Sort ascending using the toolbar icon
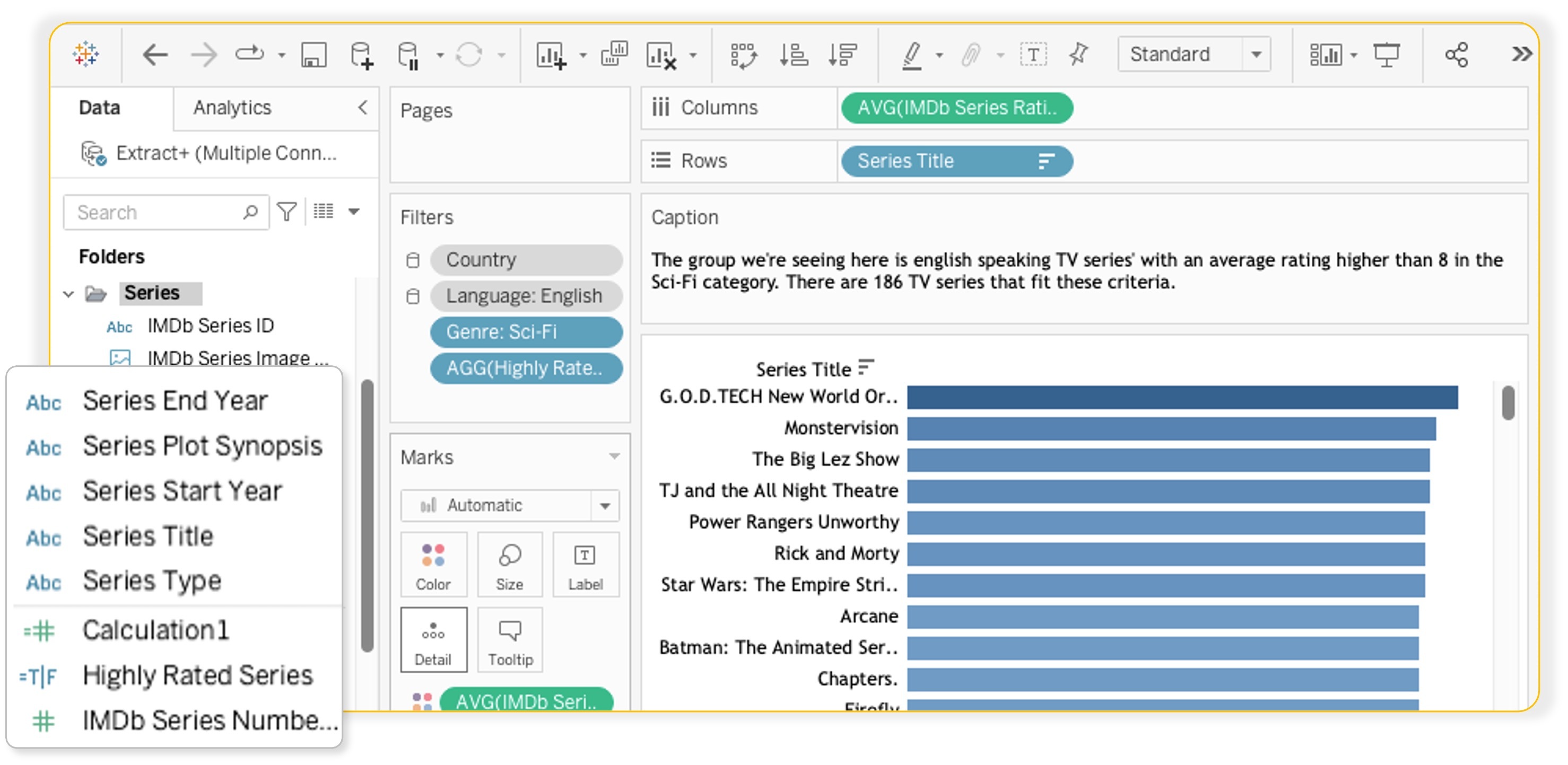This screenshot has height=765, width=1568. pyautogui.click(x=793, y=55)
